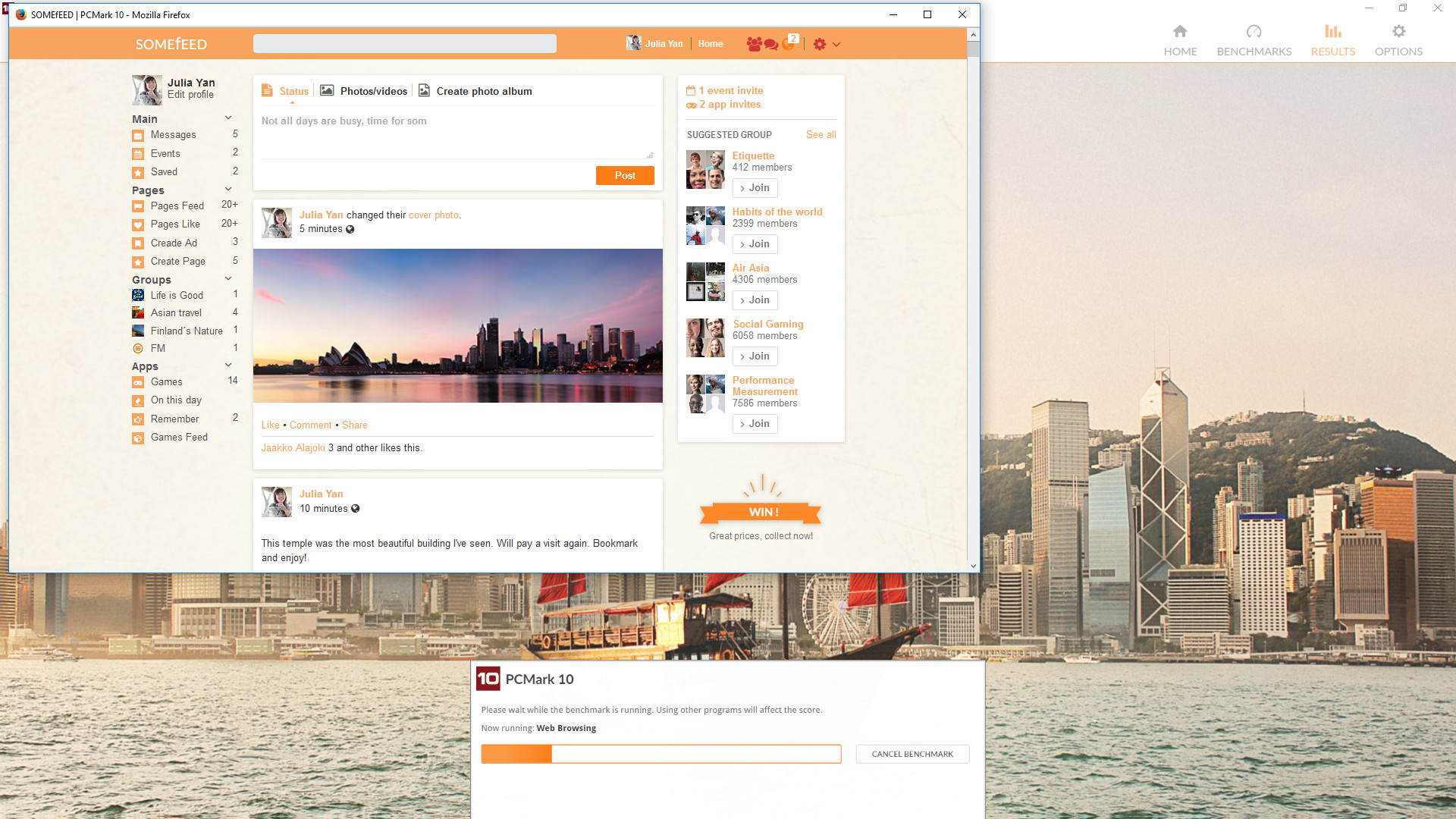Open Events using its calendar icon
The image size is (1456, 819).
(x=138, y=153)
